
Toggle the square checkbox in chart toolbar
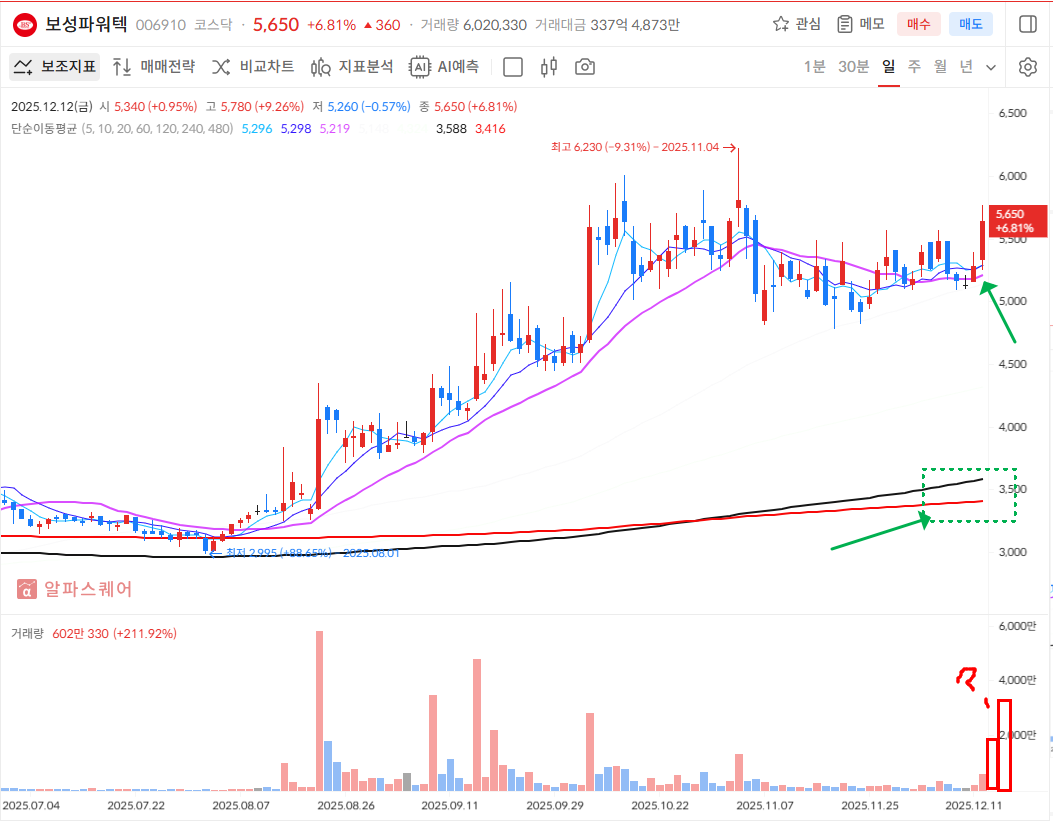click(513, 67)
